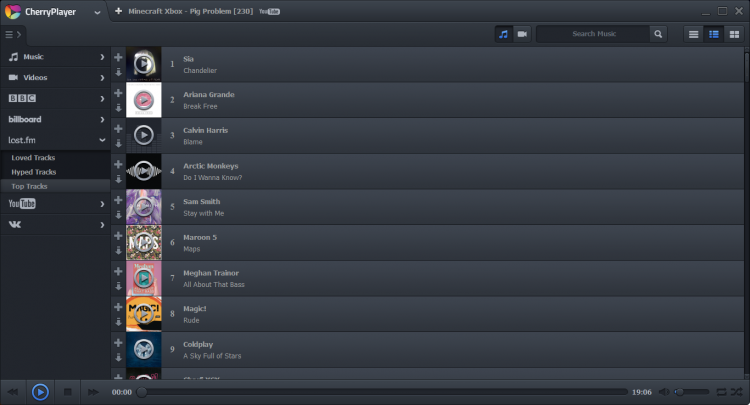The width and height of the screenshot is (750, 405).
Task: Skip to previous track
Action: click(13, 392)
